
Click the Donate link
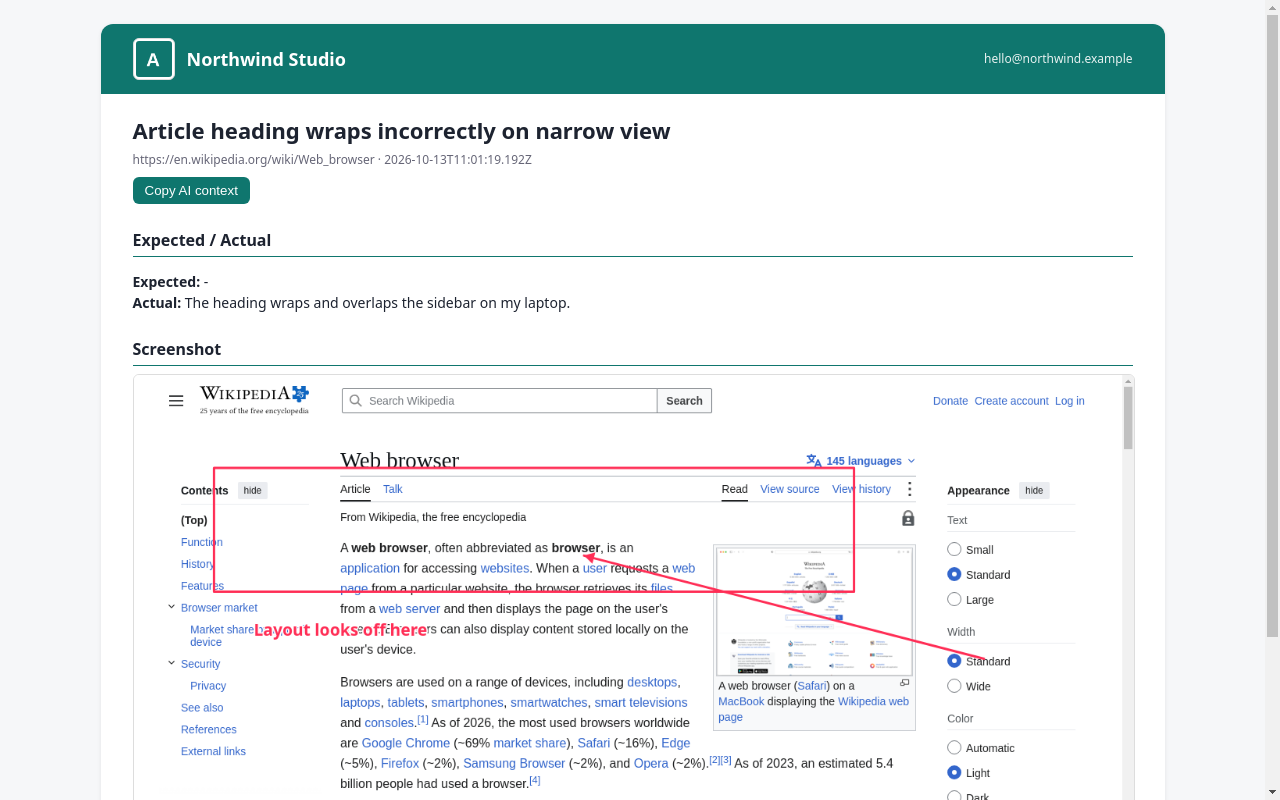pos(950,401)
